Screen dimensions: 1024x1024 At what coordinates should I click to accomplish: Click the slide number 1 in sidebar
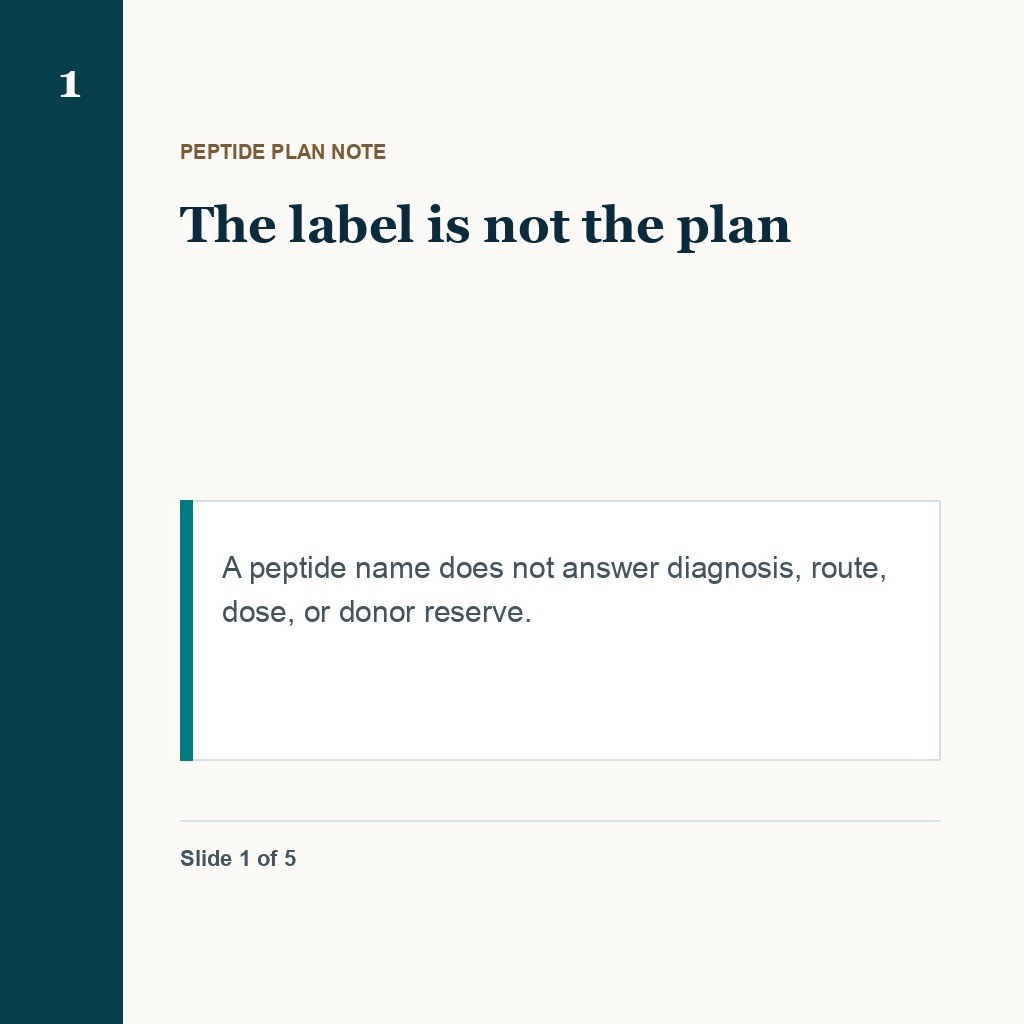[70, 85]
